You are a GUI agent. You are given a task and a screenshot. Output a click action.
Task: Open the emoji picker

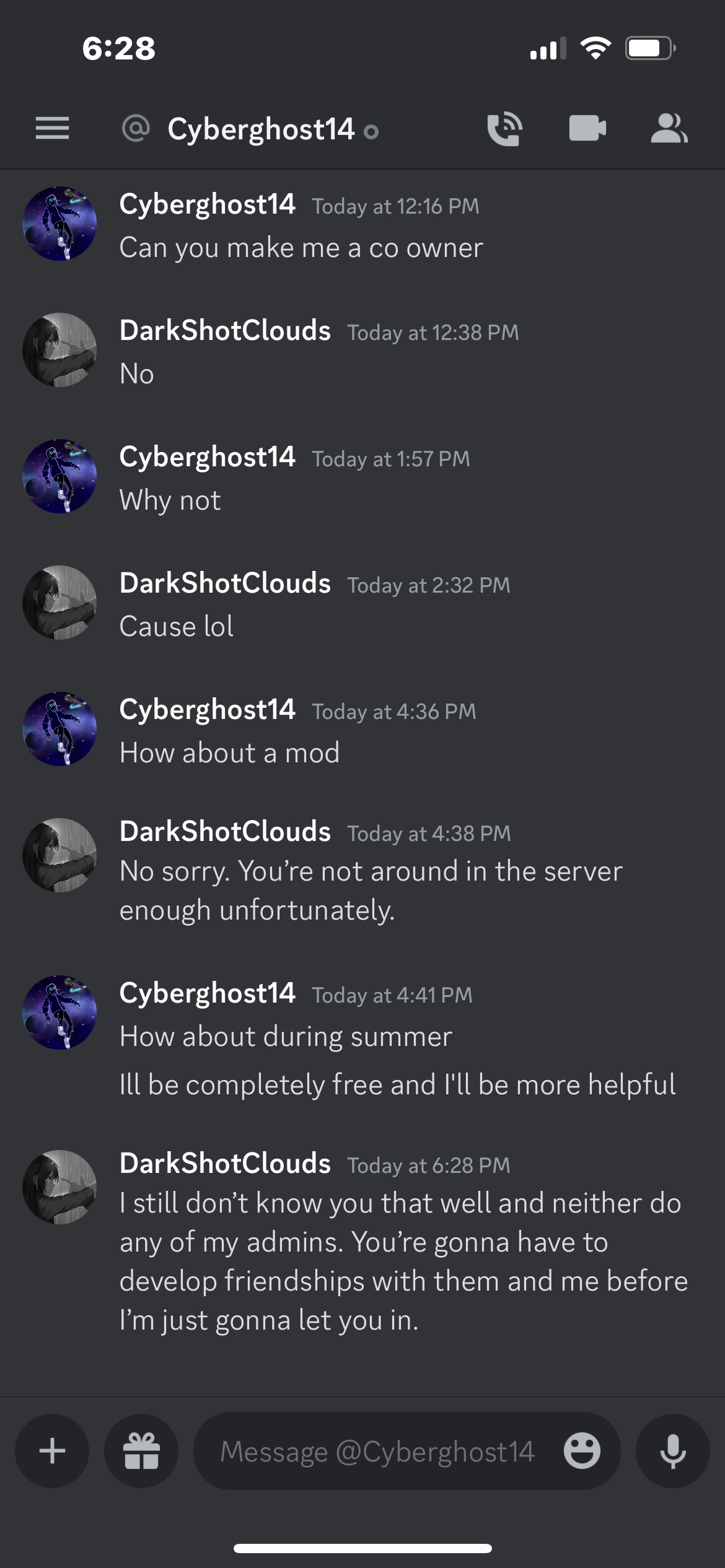[581, 1451]
